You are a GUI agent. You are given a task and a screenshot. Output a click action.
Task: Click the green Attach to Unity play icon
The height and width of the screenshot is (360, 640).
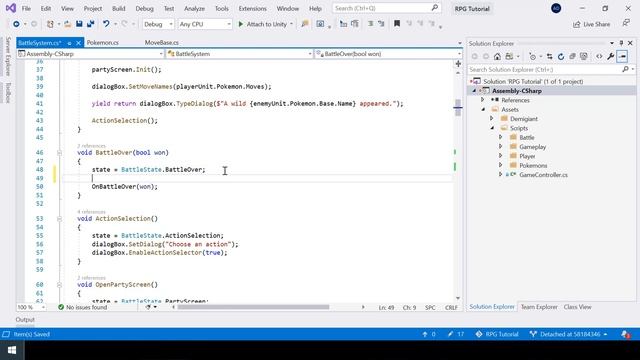(x=241, y=24)
